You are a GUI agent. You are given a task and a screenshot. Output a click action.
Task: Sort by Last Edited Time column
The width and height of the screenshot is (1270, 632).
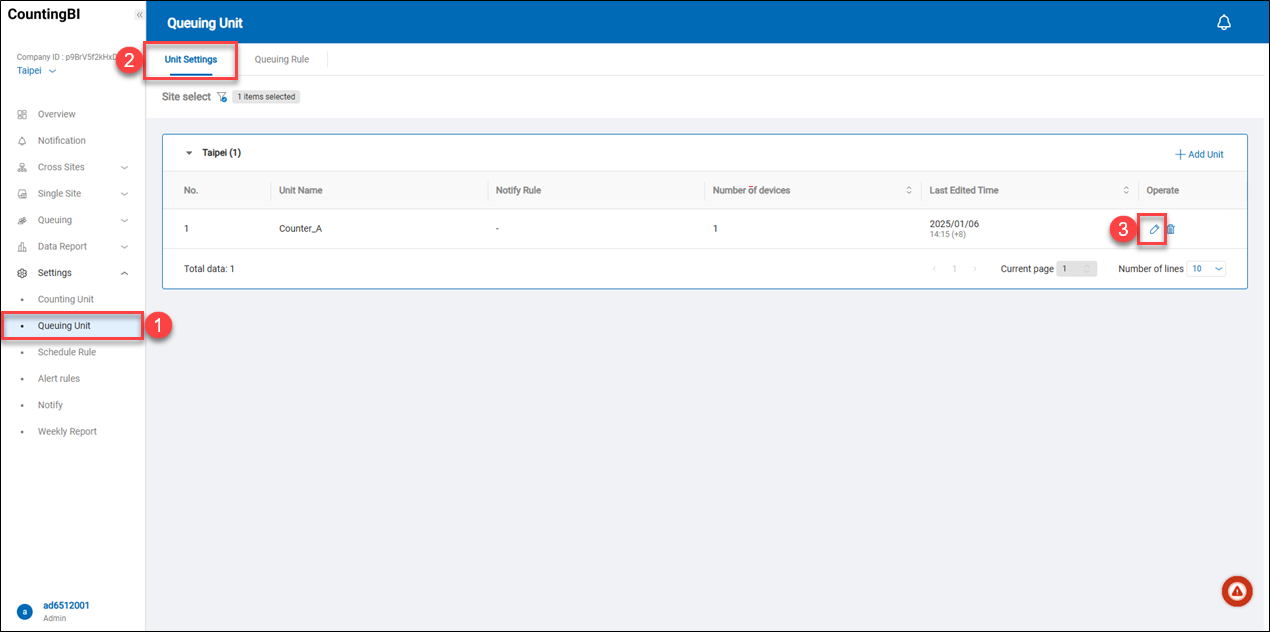pos(1125,190)
